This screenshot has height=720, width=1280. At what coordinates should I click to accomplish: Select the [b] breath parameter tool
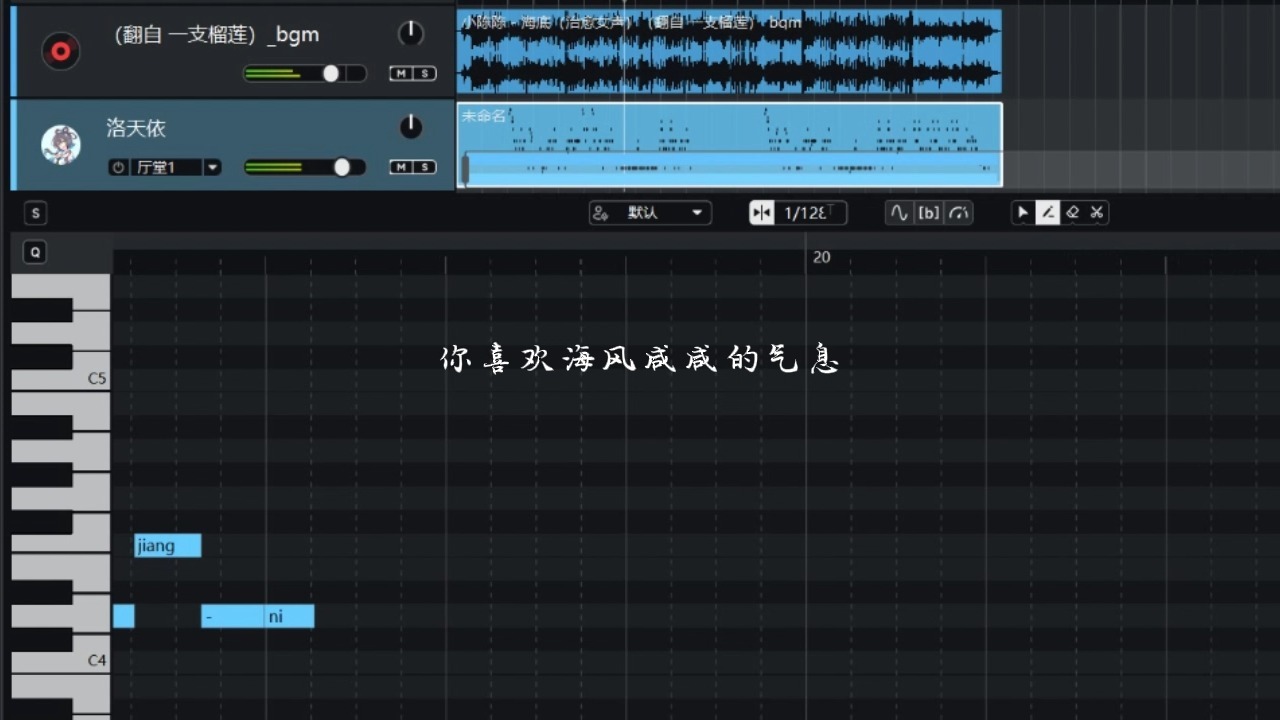point(929,212)
